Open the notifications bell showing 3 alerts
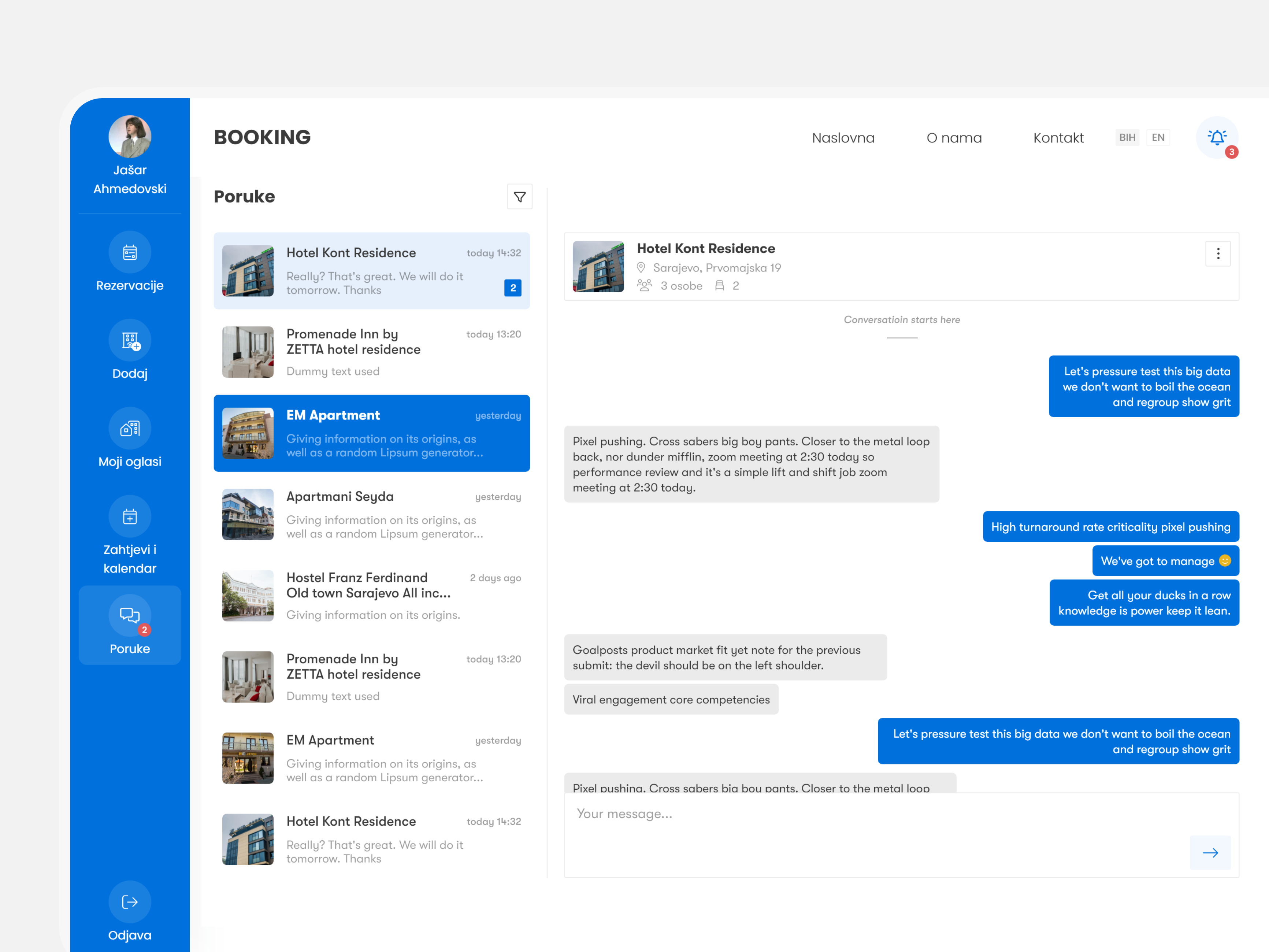This screenshot has width=1269, height=952. pos(1217,138)
